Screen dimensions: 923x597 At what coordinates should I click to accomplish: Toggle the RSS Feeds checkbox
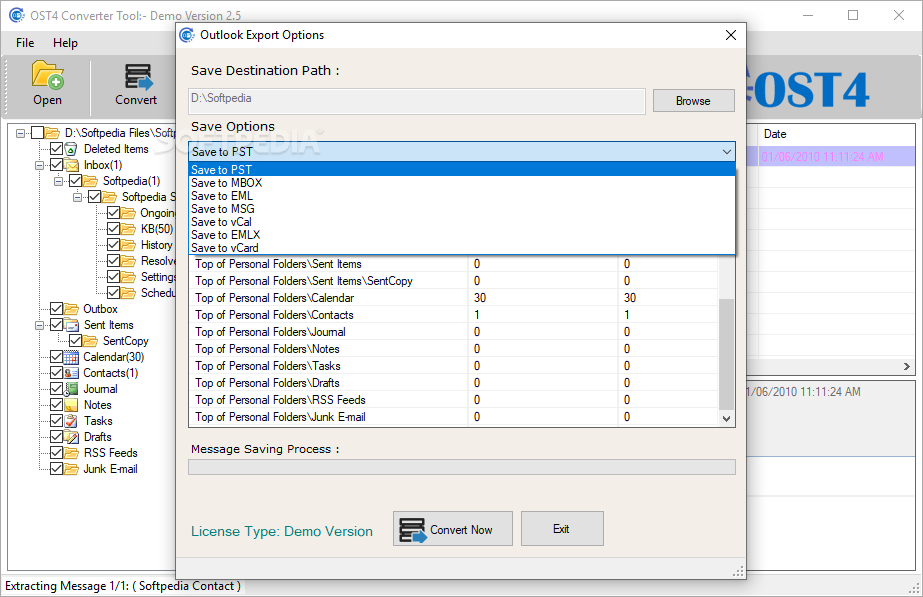57,453
